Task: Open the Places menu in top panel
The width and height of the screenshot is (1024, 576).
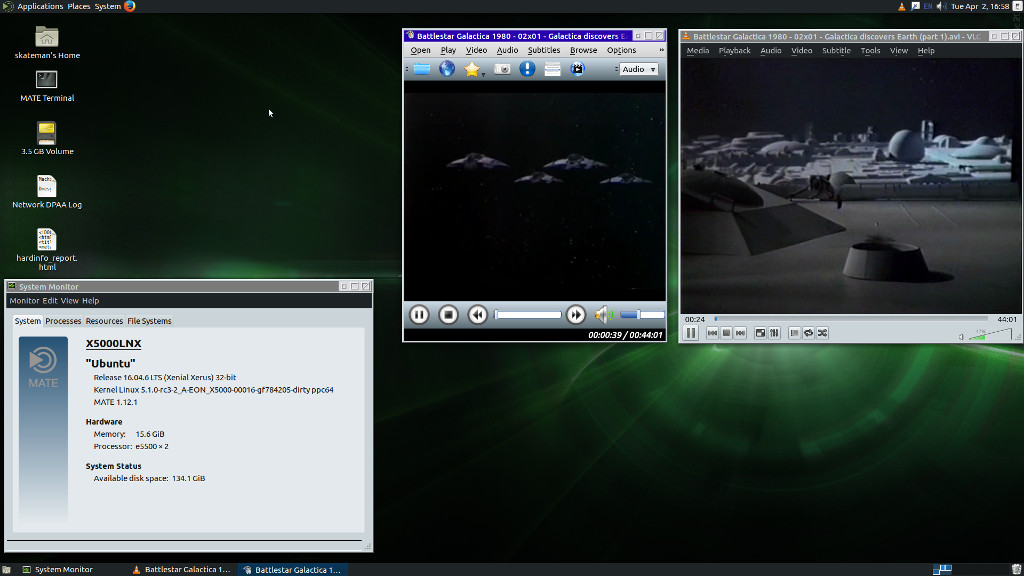Action: point(78,6)
